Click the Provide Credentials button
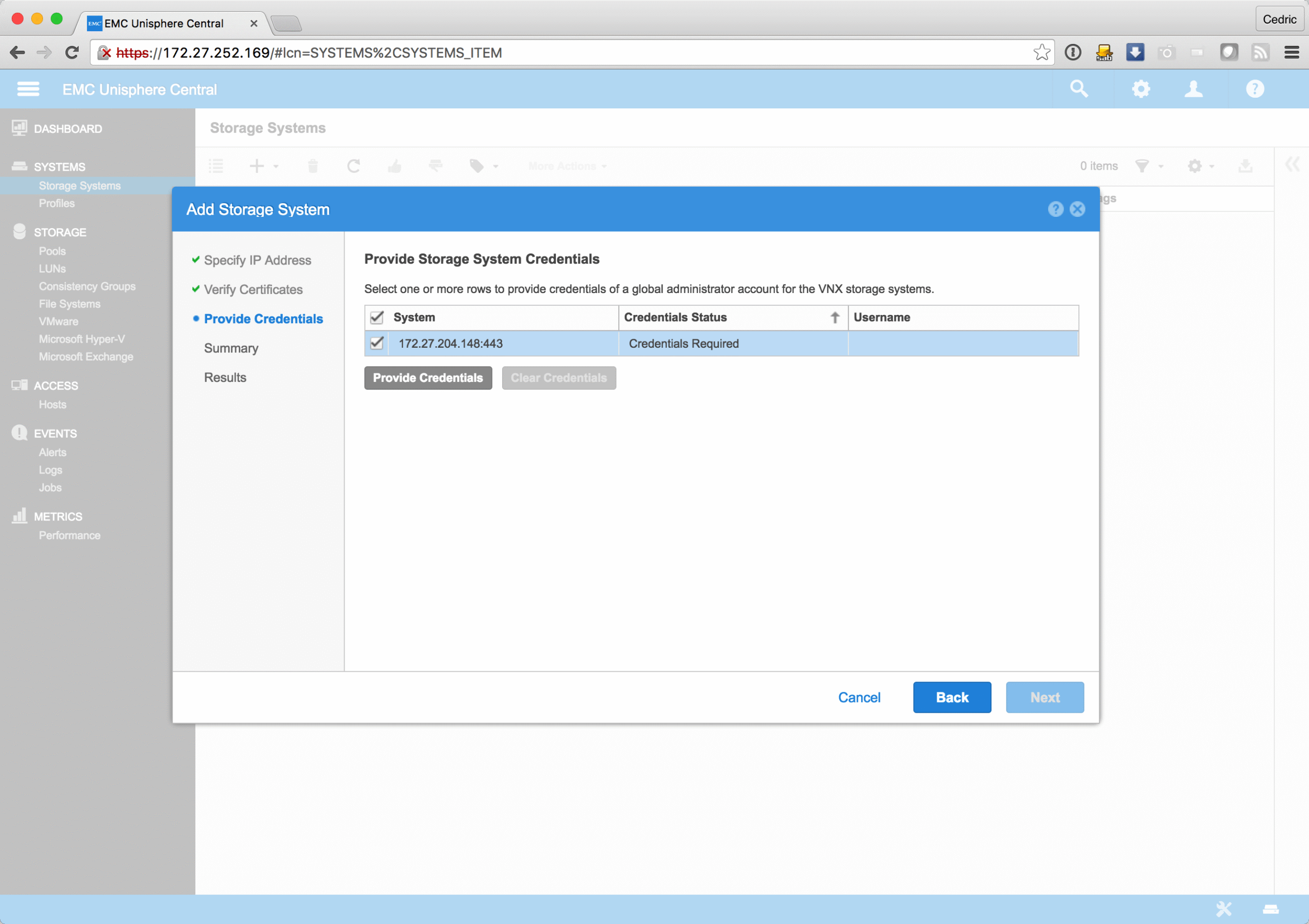The image size is (1309, 924). coord(427,378)
